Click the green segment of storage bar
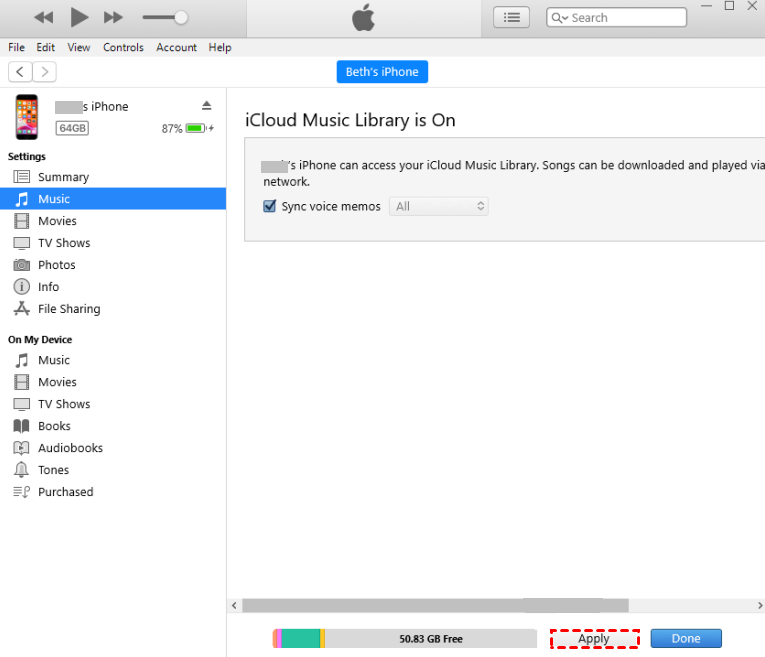The image size is (765, 657). point(301,638)
